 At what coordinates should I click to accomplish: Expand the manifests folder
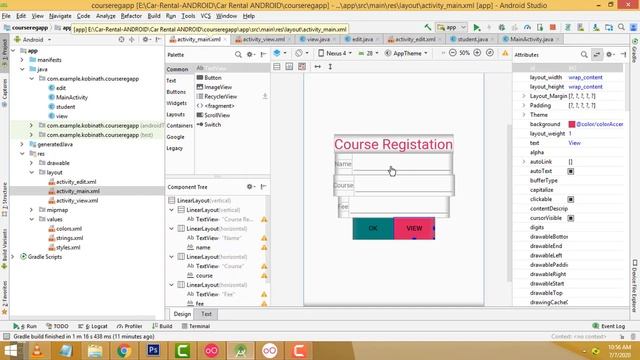[x=22, y=60]
